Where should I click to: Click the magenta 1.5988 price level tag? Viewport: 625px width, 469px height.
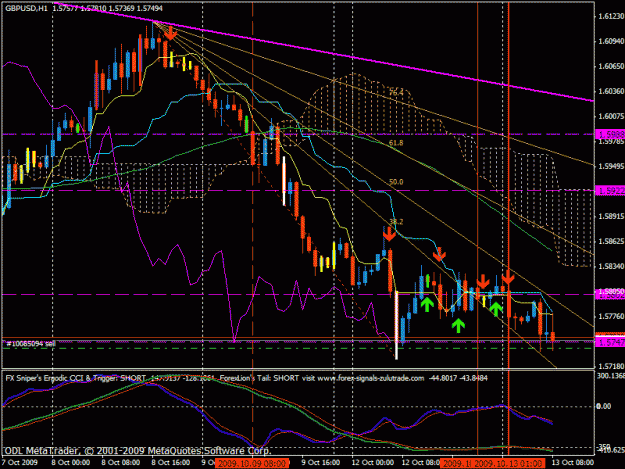[x=610, y=134]
